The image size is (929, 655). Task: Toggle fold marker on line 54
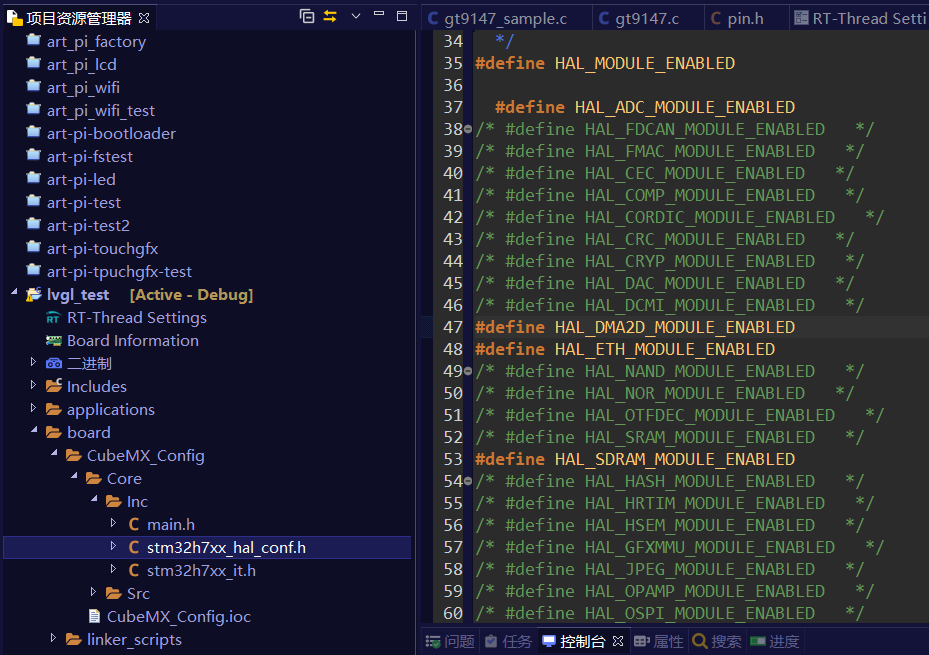click(468, 481)
